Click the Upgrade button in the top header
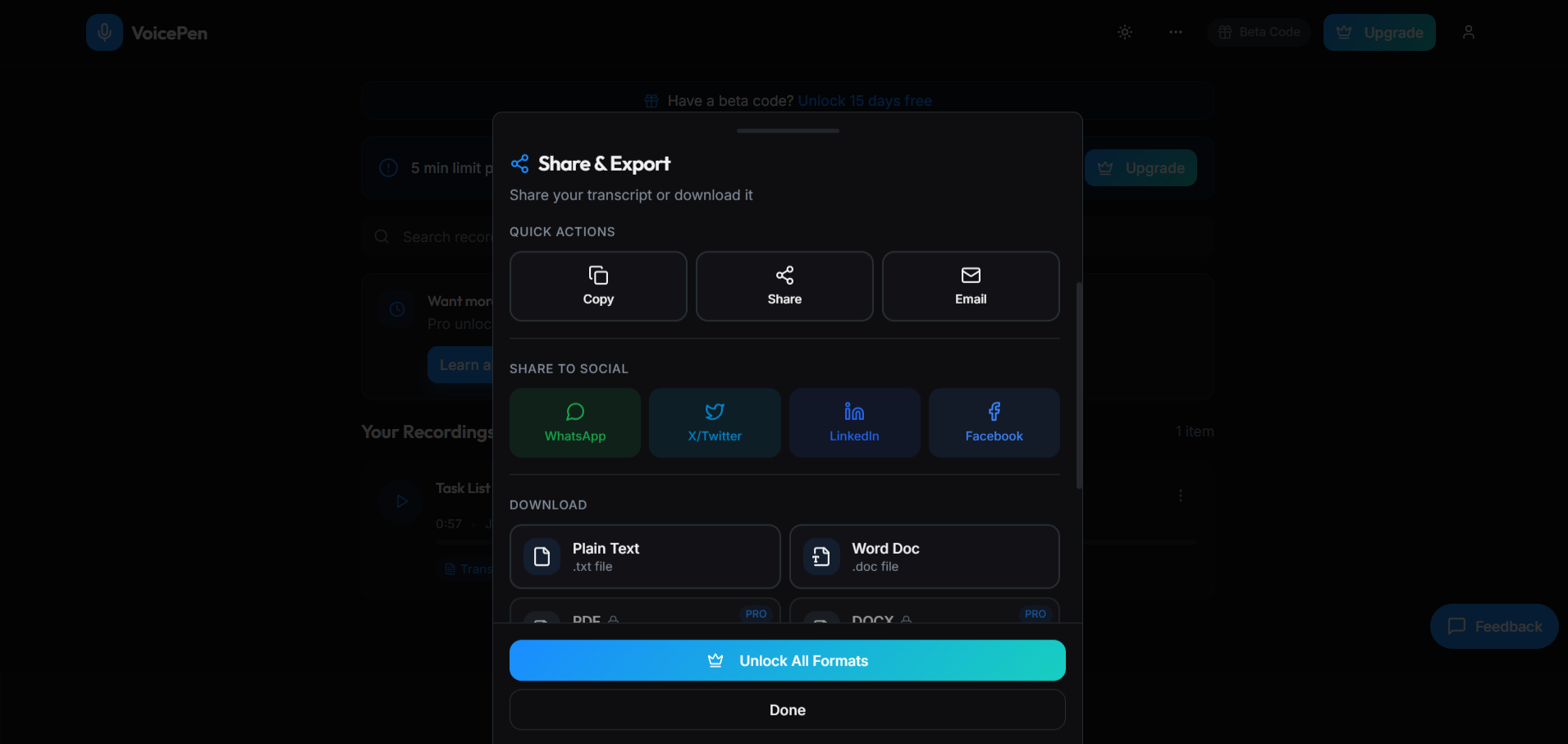 [x=1379, y=33]
